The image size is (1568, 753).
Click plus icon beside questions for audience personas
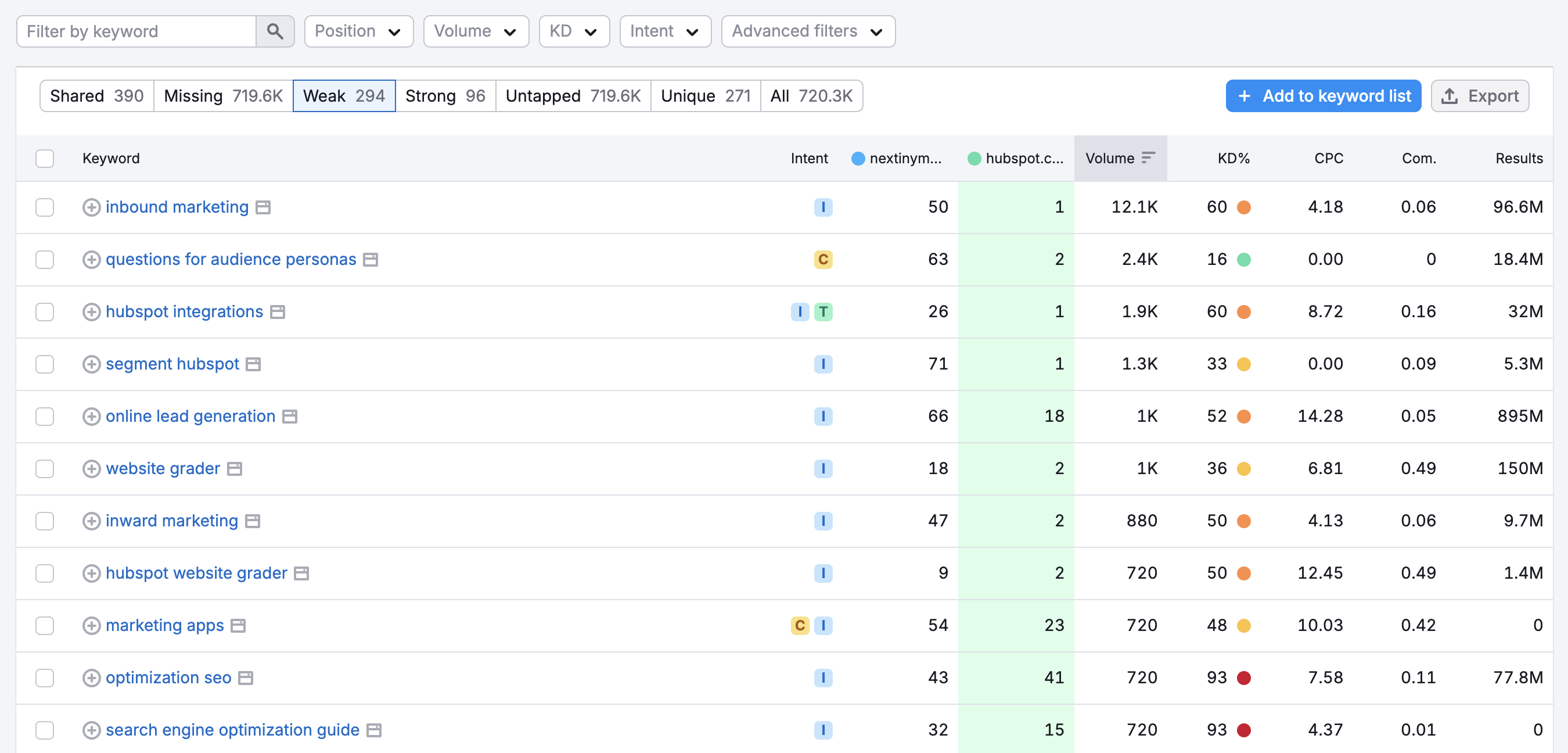[91, 260]
